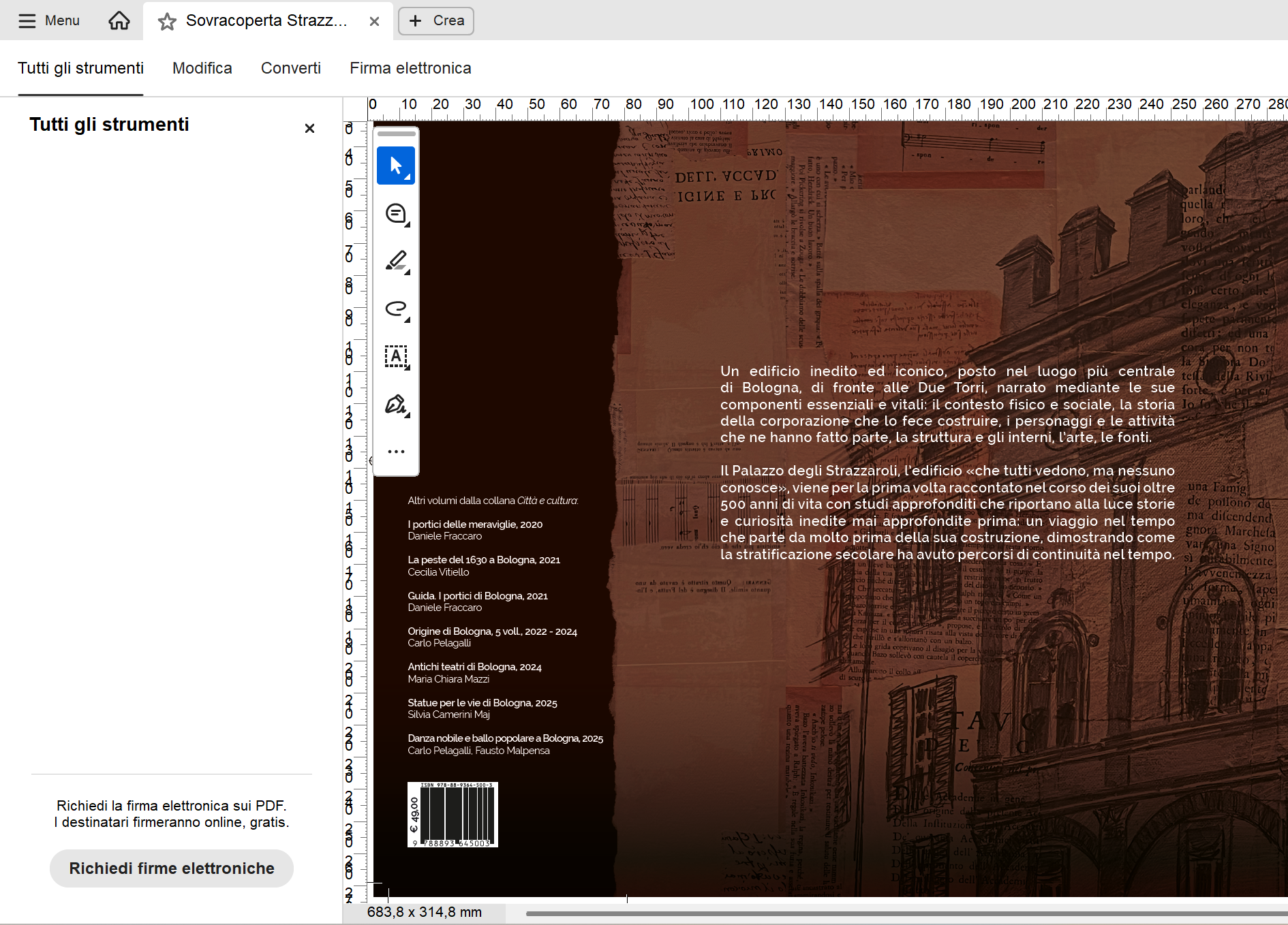Click the horizontal scrollbar below the document
This screenshot has height=925, width=1288.
[x=906, y=913]
